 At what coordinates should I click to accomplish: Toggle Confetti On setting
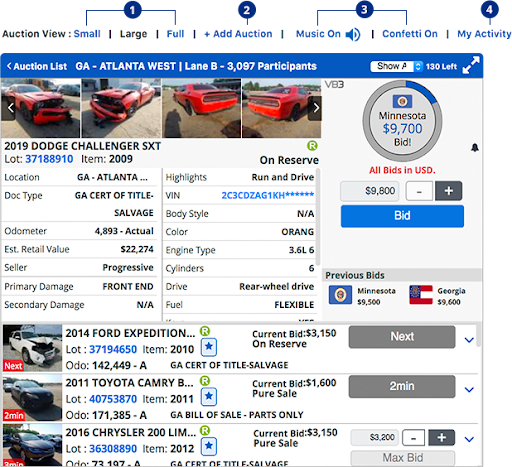(x=410, y=34)
